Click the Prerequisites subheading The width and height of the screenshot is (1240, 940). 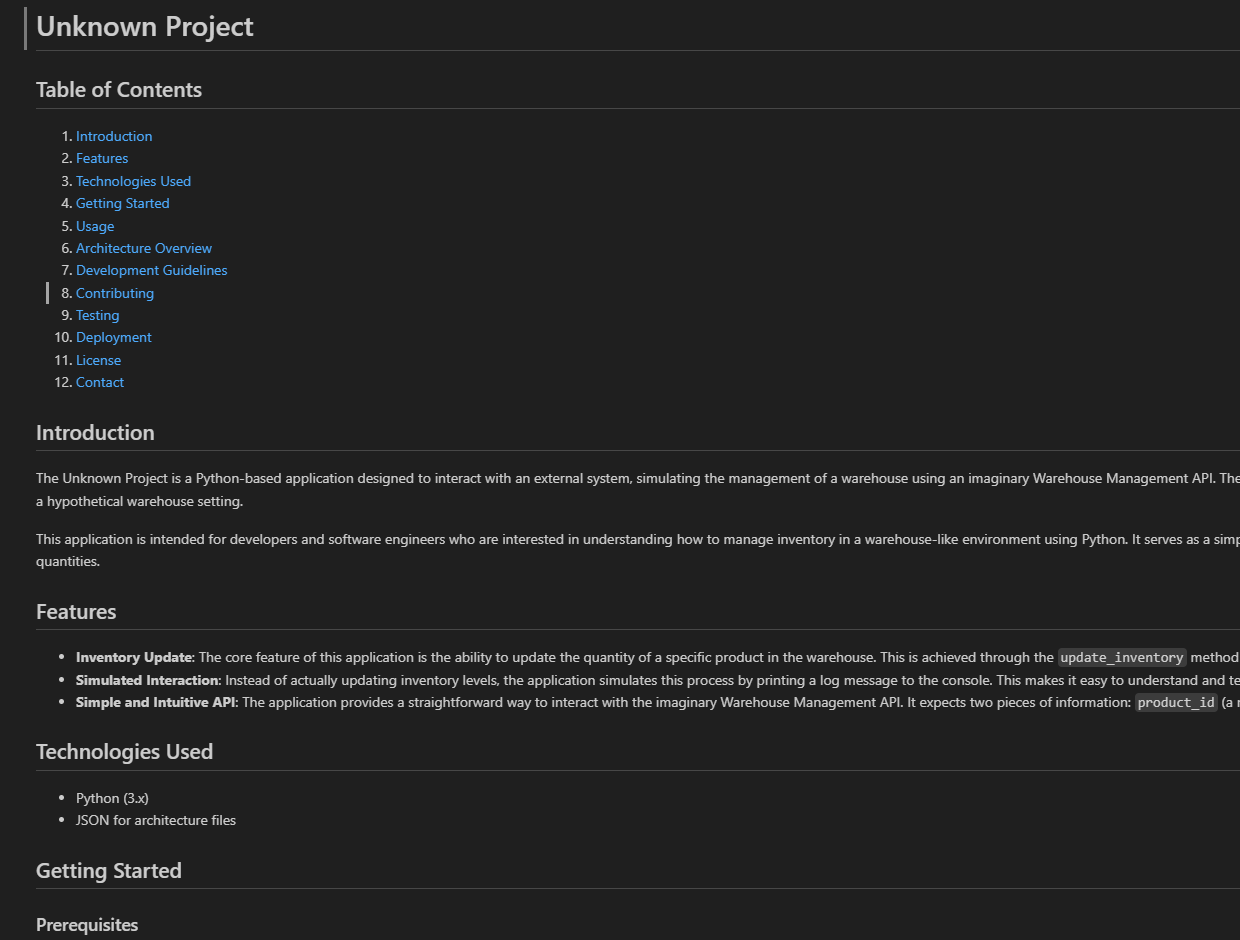tap(87, 925)
